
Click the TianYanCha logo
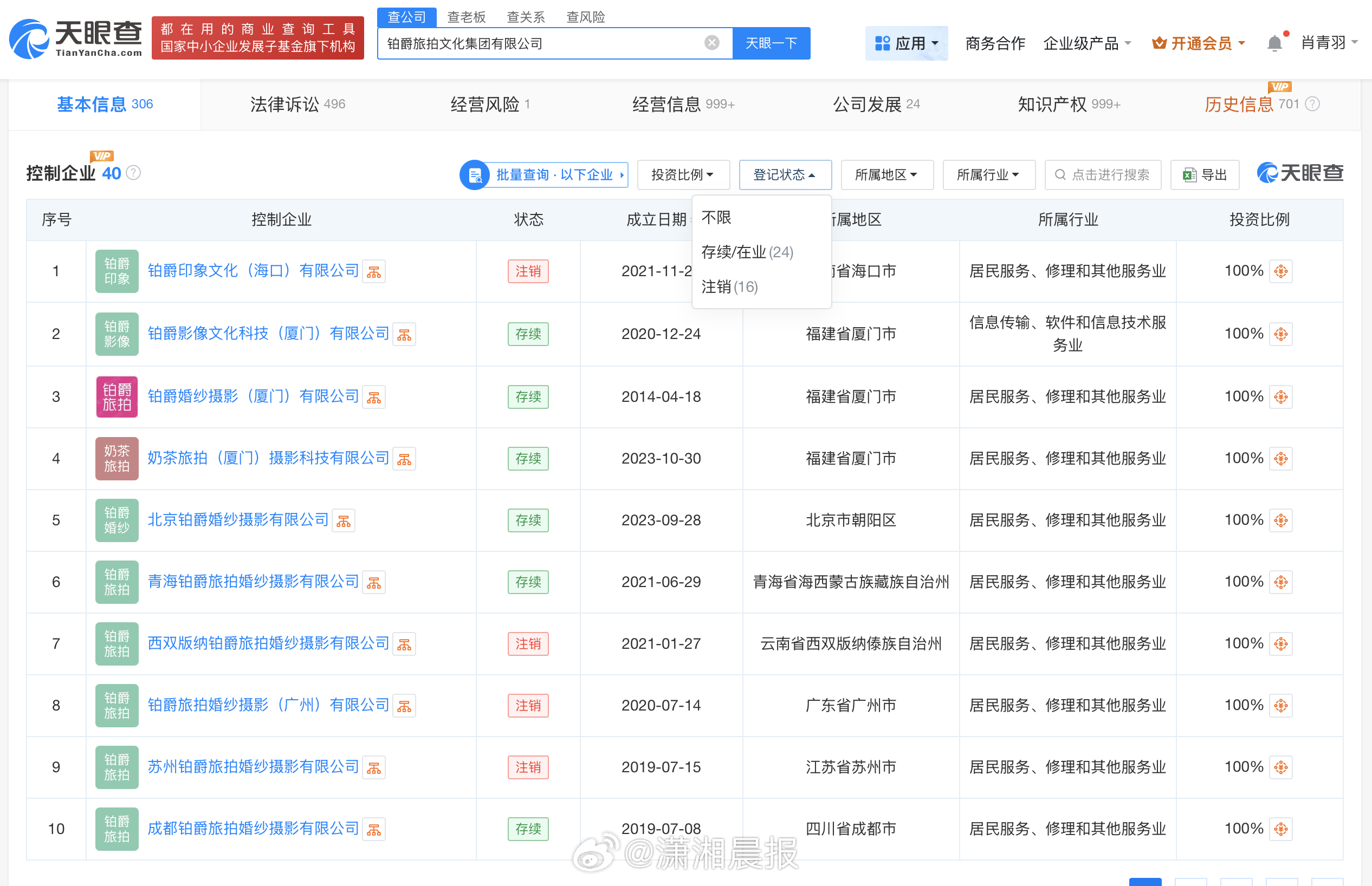[x=75, y=38]
